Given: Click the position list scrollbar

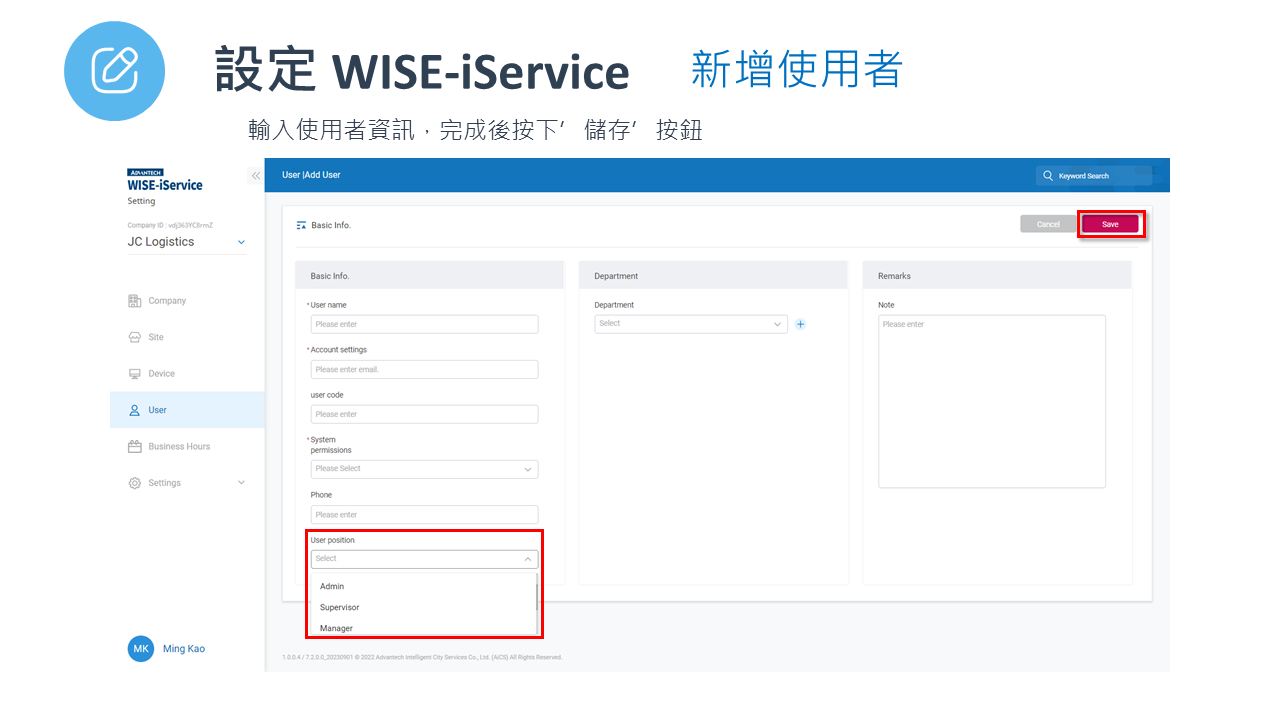Looking at the screenshot, I should click(537, 595).
